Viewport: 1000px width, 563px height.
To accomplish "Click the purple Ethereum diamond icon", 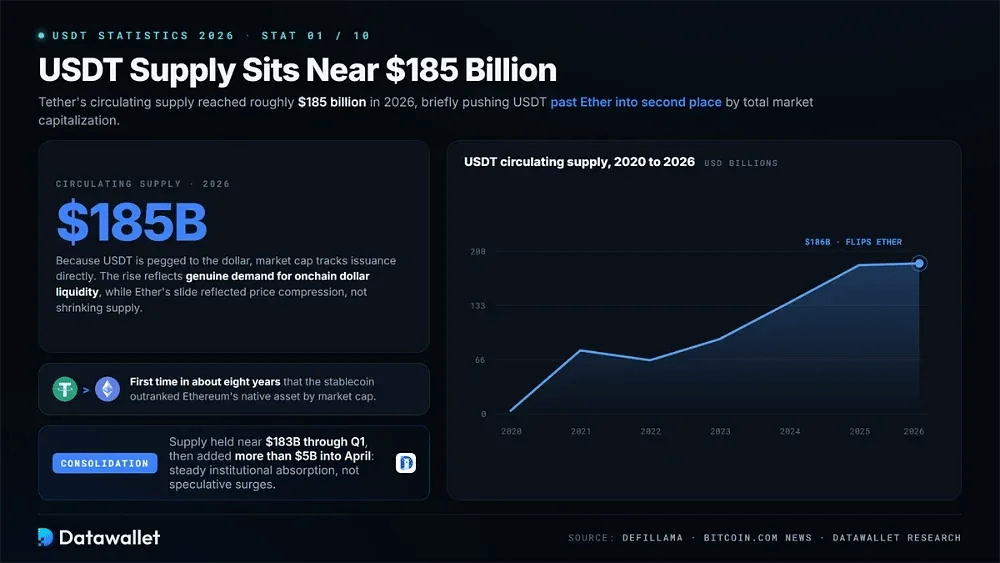I will click(107, 389).
